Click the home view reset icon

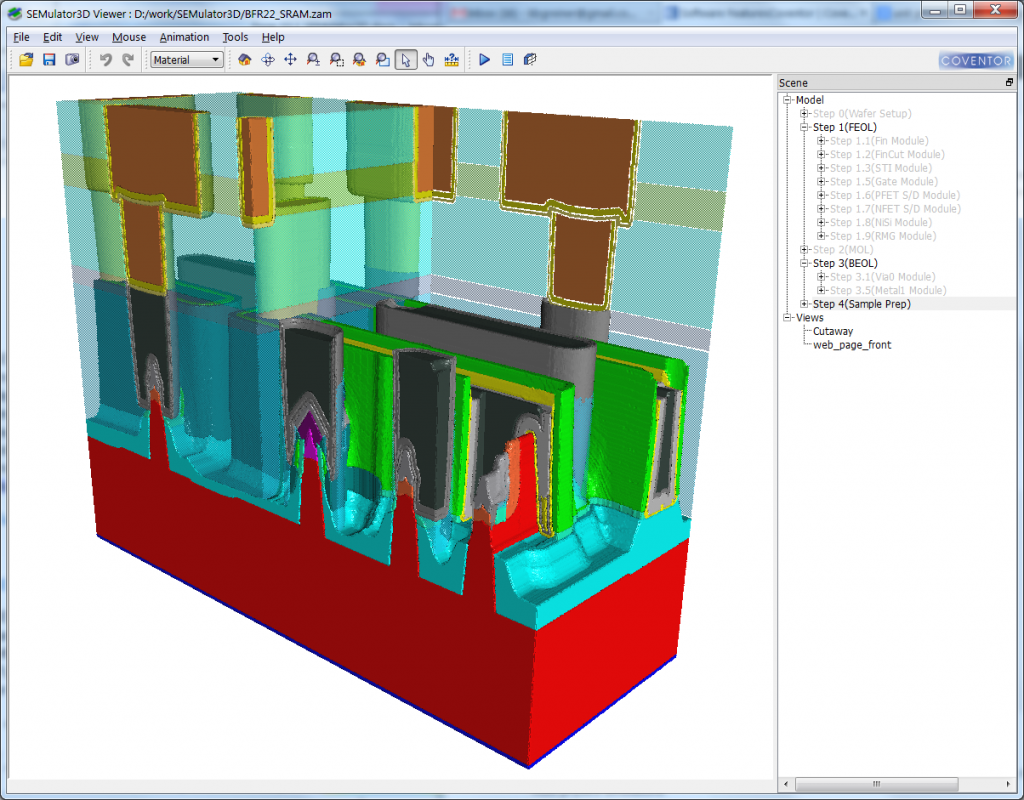pyautogui.click(x=245, y=60)
